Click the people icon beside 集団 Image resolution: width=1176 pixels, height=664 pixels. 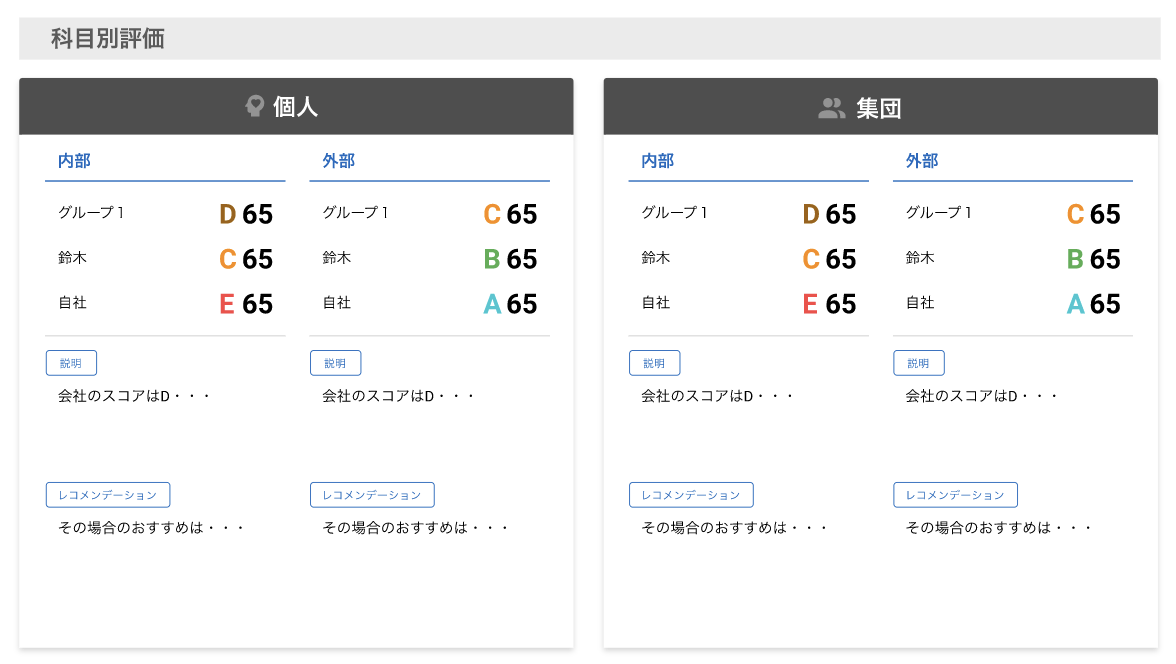click(831, 108)
